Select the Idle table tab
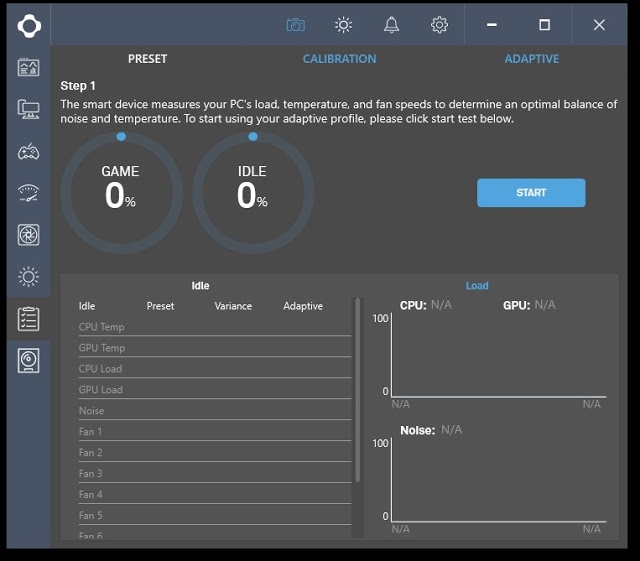This screenshot has width=640, height=561. [200, 286]
